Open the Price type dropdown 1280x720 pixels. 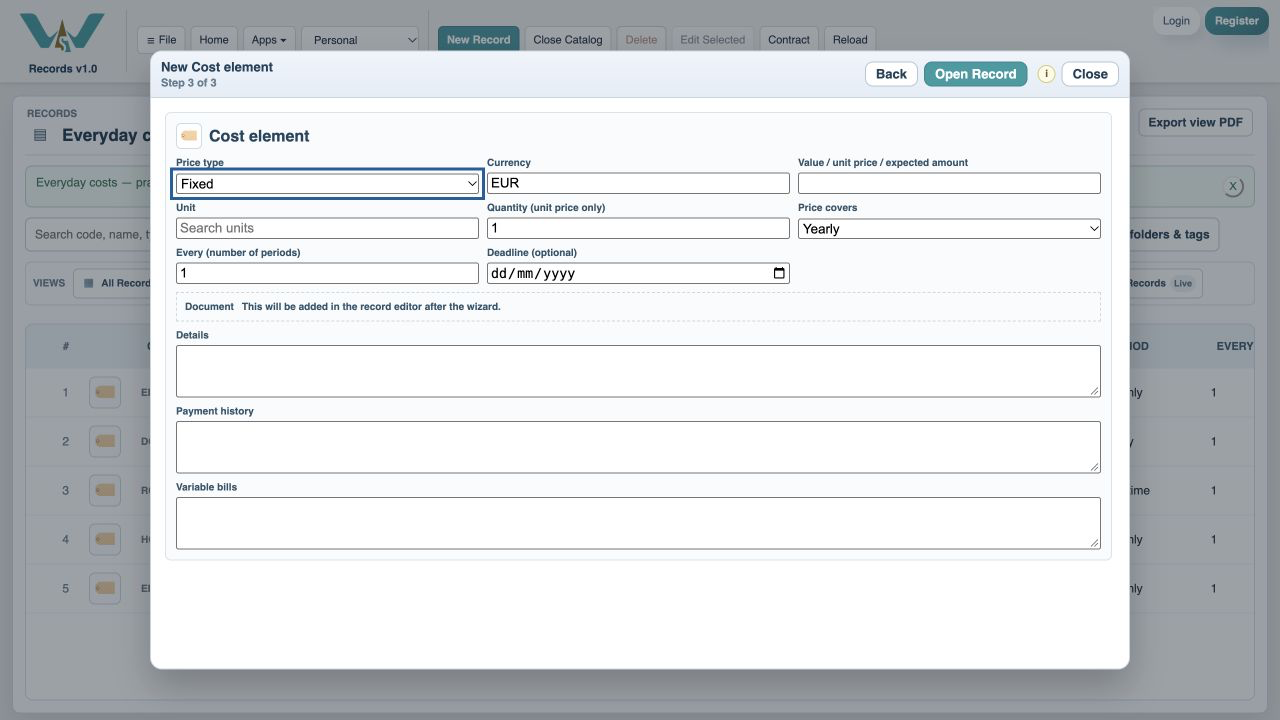[x=327, y=184]
